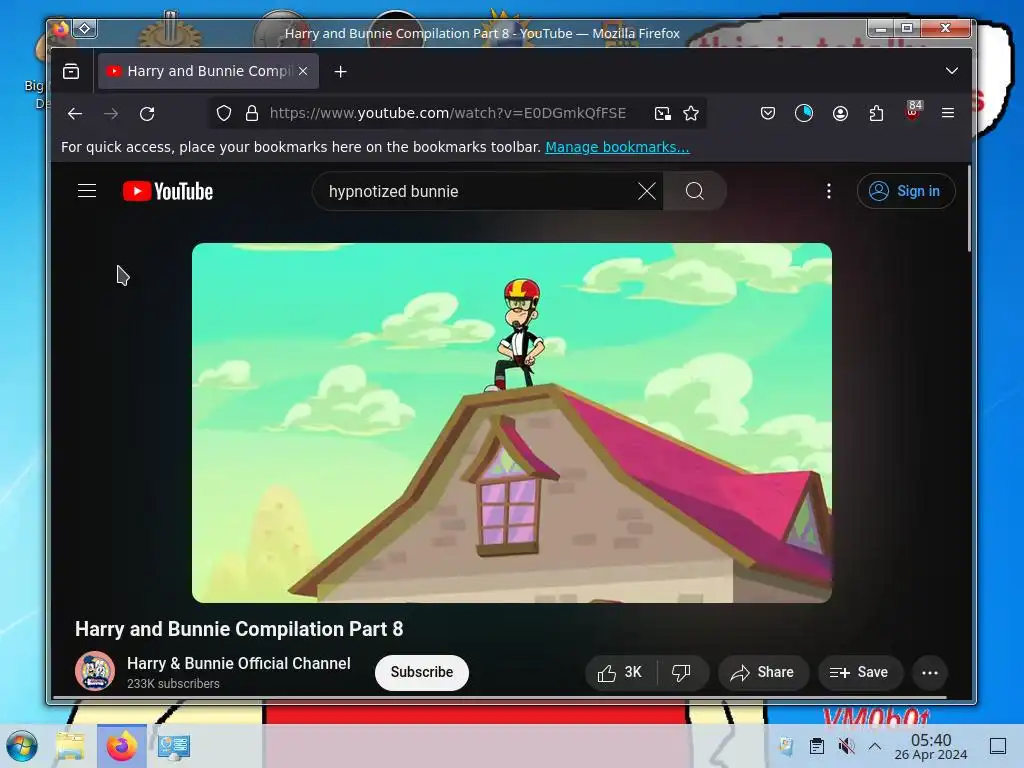Show hidden system tray icons

(875, 746)
